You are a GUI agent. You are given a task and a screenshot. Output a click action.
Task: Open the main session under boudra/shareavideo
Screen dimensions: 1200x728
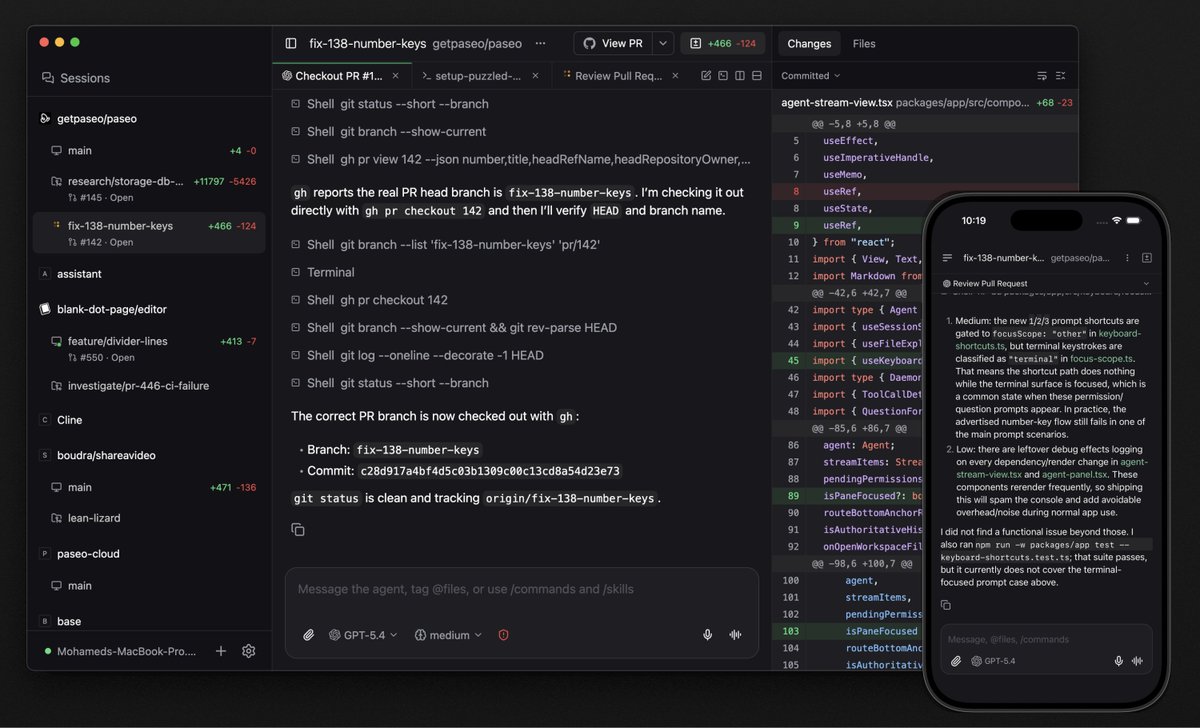148,488
